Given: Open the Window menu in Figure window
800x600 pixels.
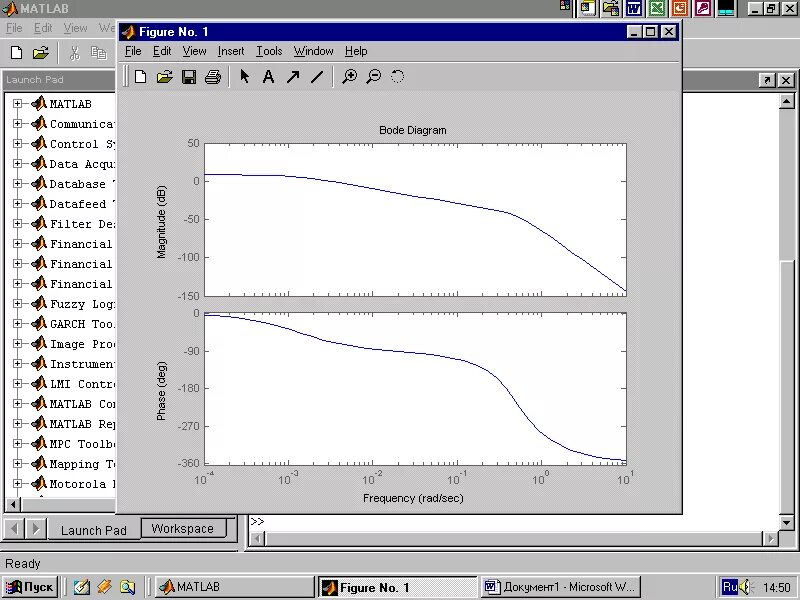Looking at the screenshot, I should tap(313, 51).
